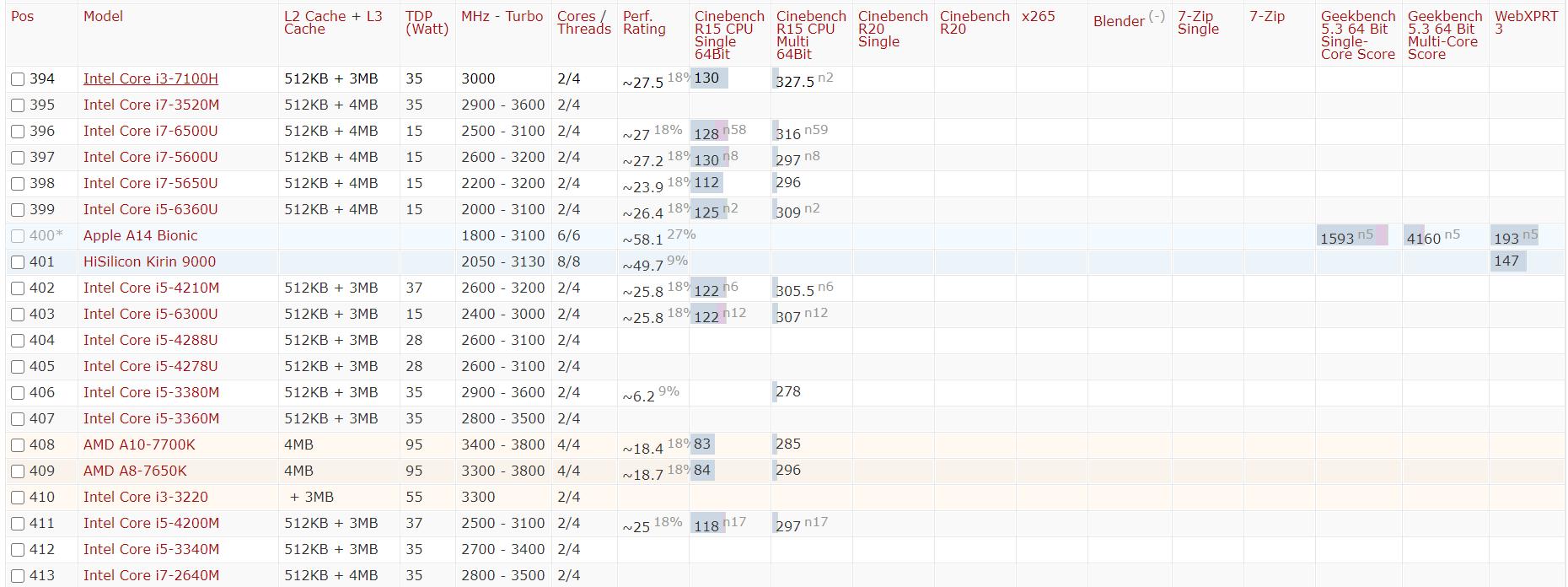Open the Intel Core i3-7100H link
1568x587 pixels.
tap(150, 78)
